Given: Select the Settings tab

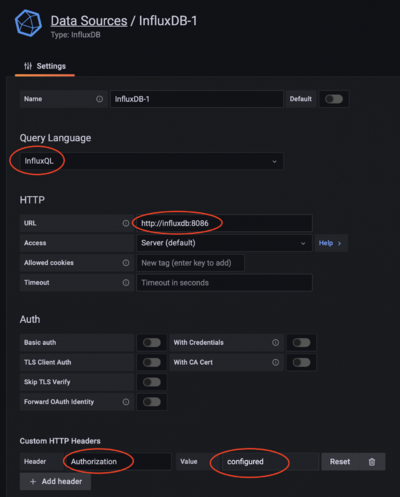Looking at the screenshot, I should (45, 66).
